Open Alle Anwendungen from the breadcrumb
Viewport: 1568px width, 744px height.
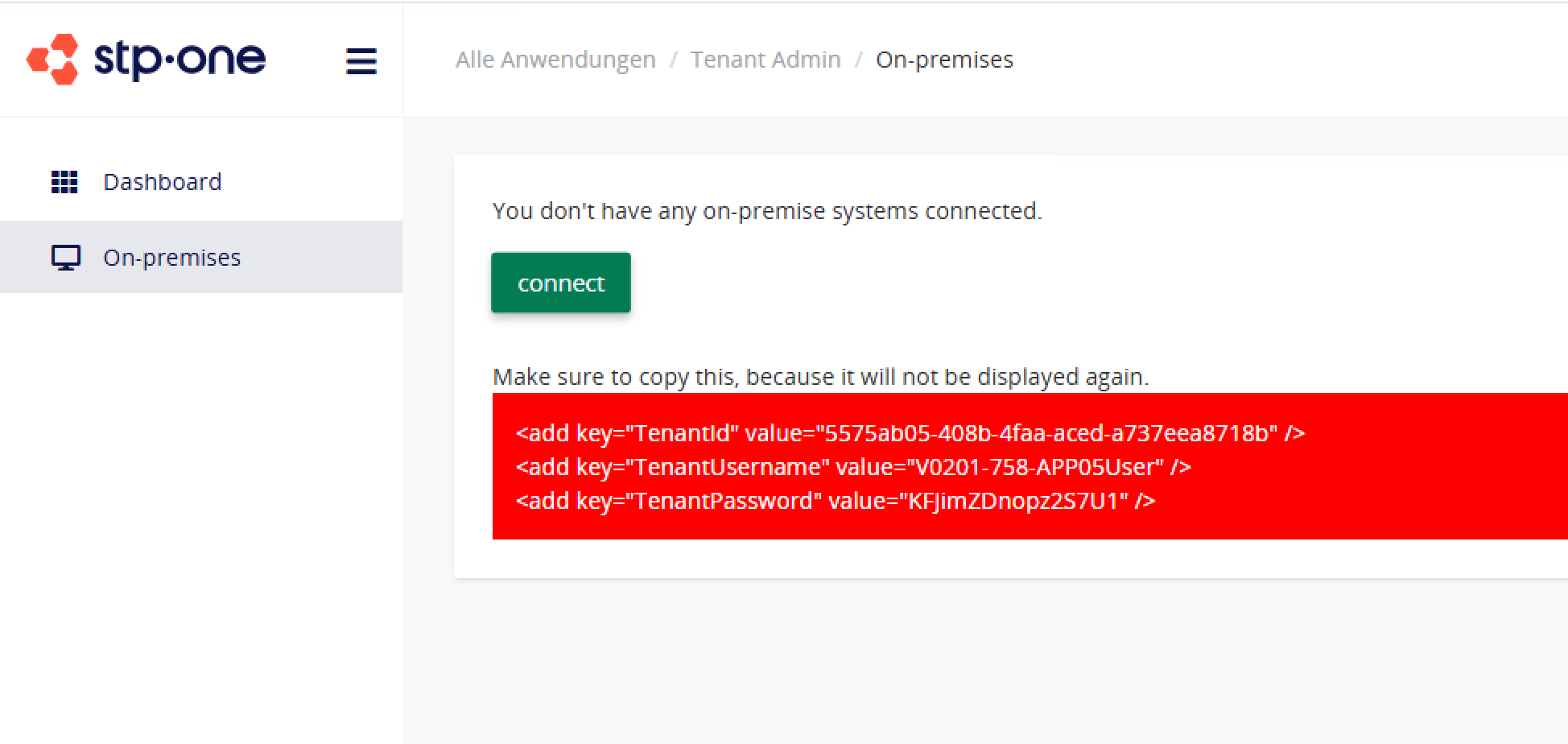click(x=555, y=59)
